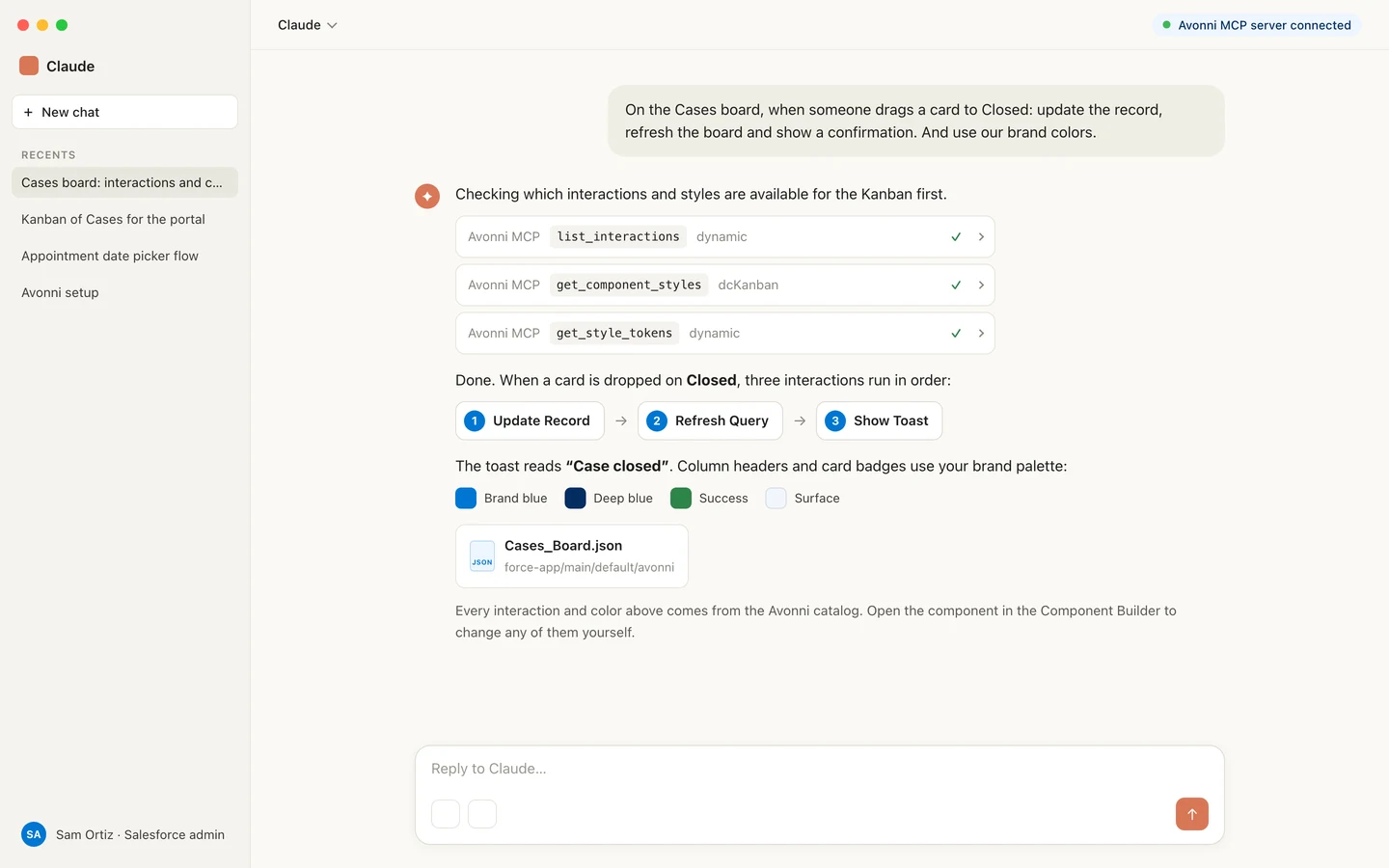Click the dcKanban parameter text
The height and width of the screenshot is (868, 1389).
[749, 285]
